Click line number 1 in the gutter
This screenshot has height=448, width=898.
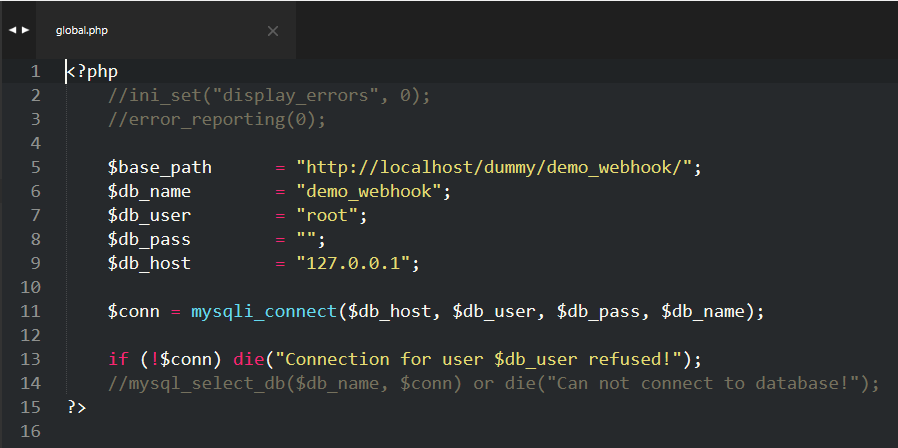point(35,72)
